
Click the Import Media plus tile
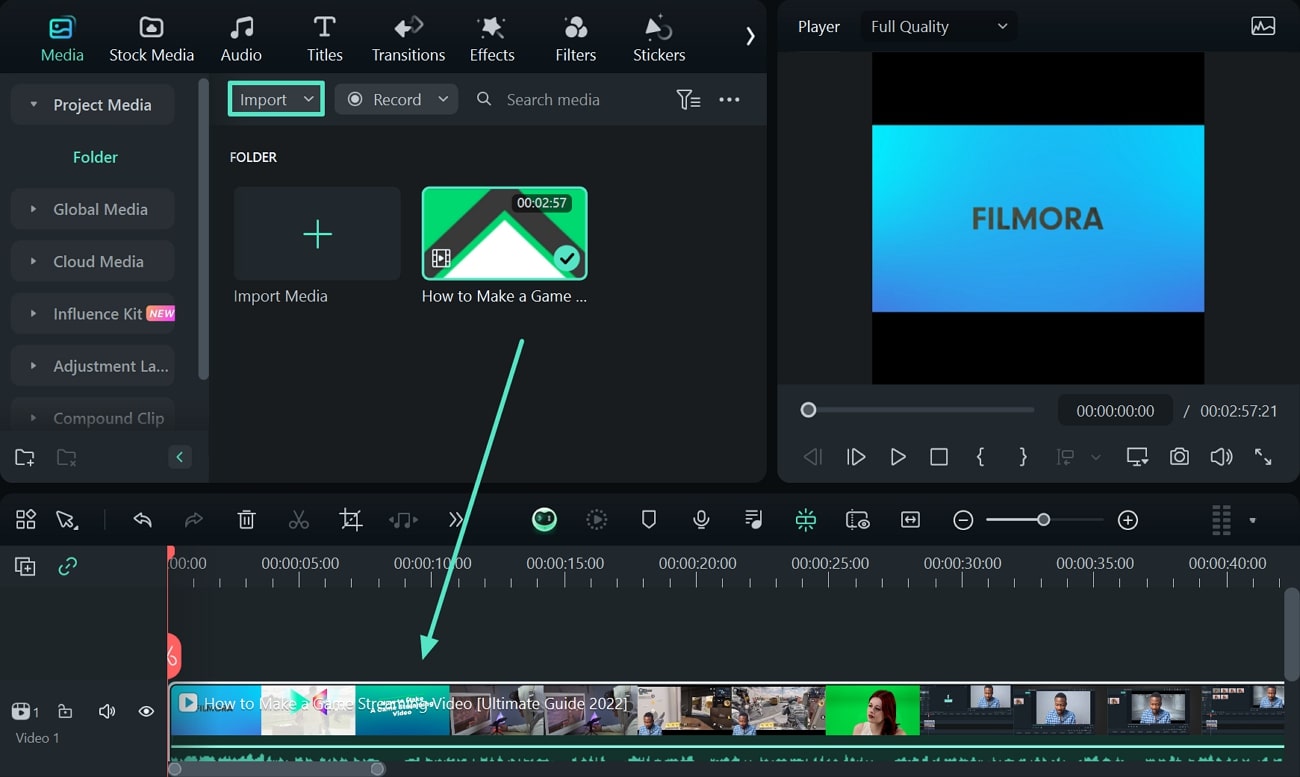317,234
